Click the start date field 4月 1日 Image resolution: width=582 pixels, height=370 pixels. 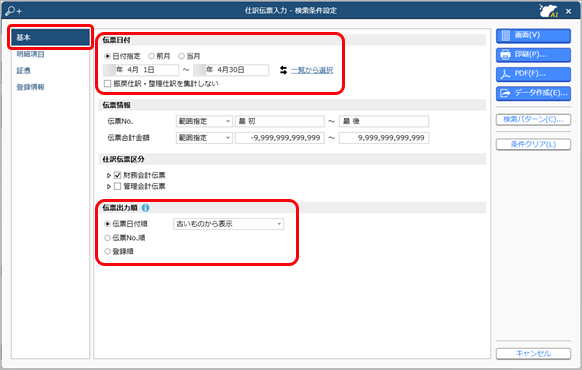point(141,70)
